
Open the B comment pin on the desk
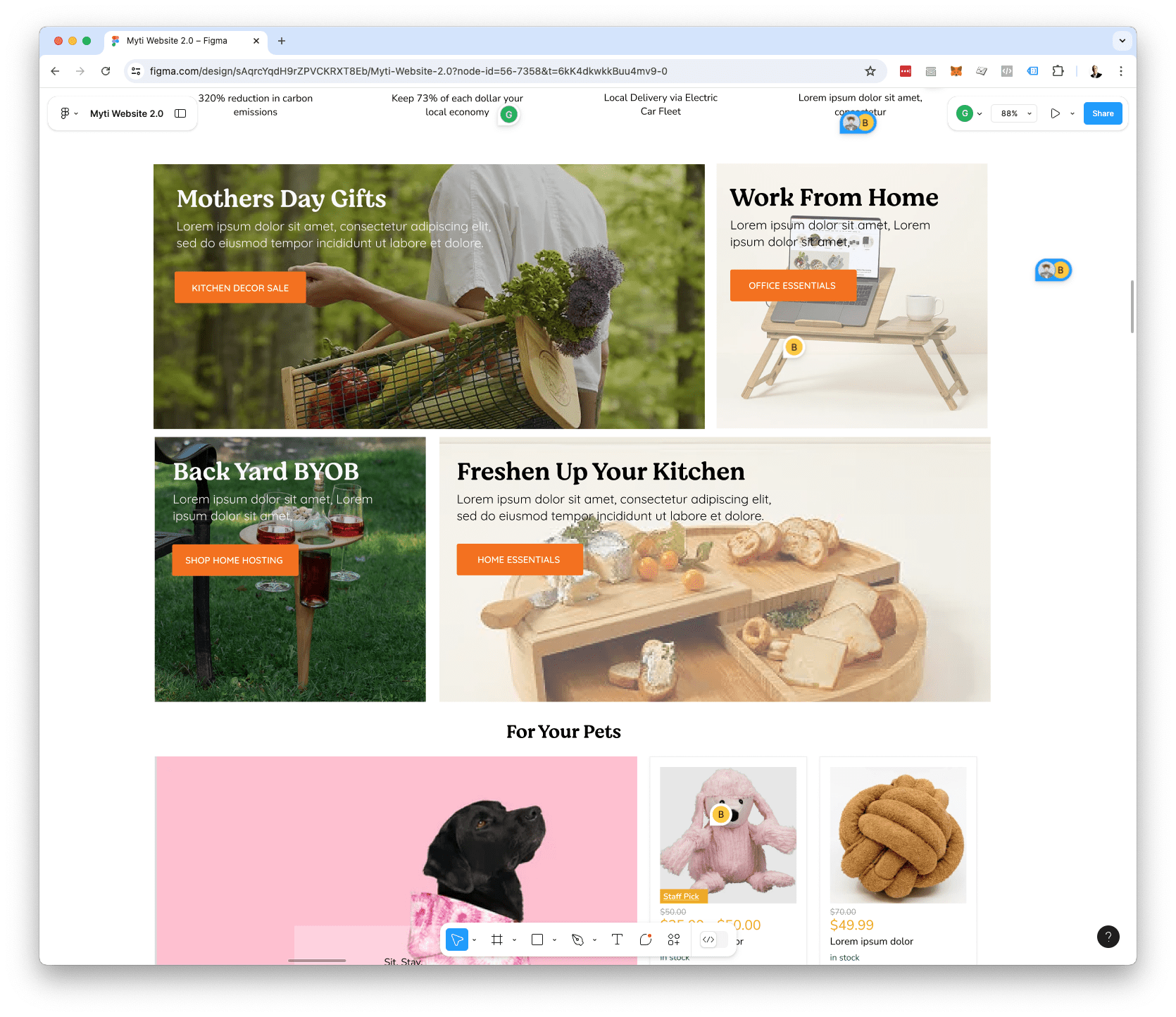(x=794, y=347)
